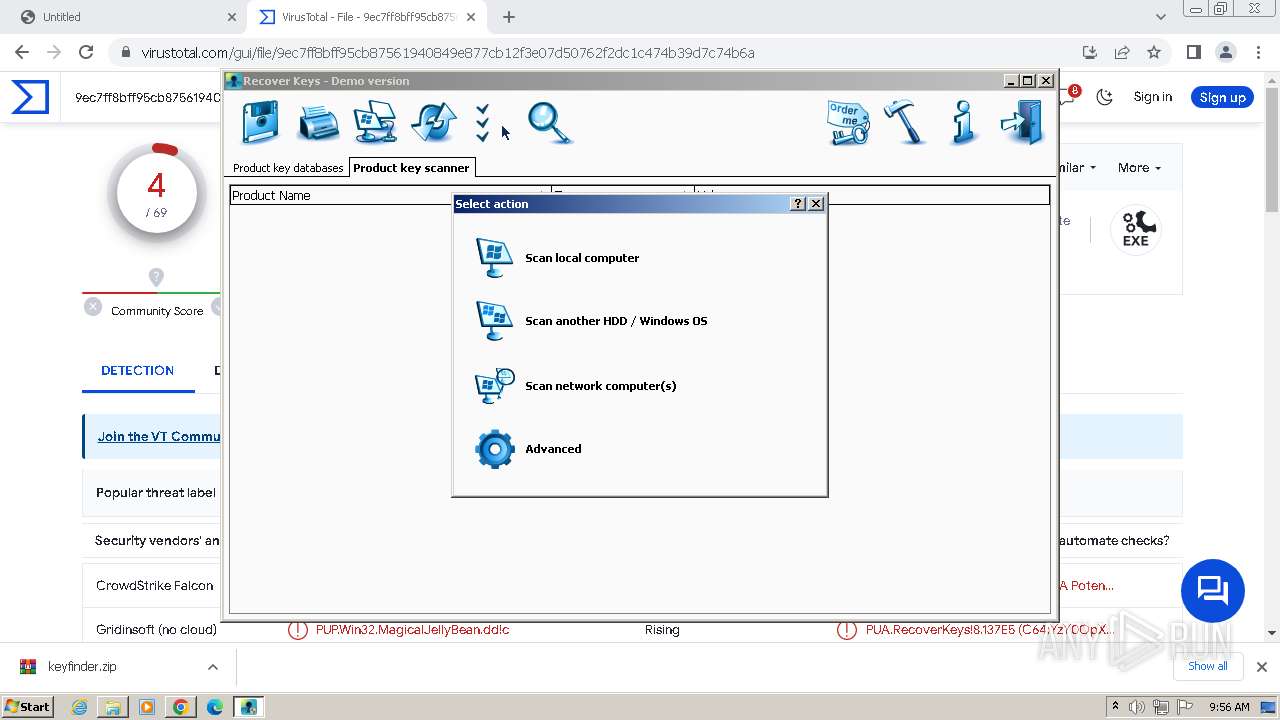The width and height of the screenshot is (1280, 720).
Task: Switch to Product key scanner tab
Action: click(411, 168)
